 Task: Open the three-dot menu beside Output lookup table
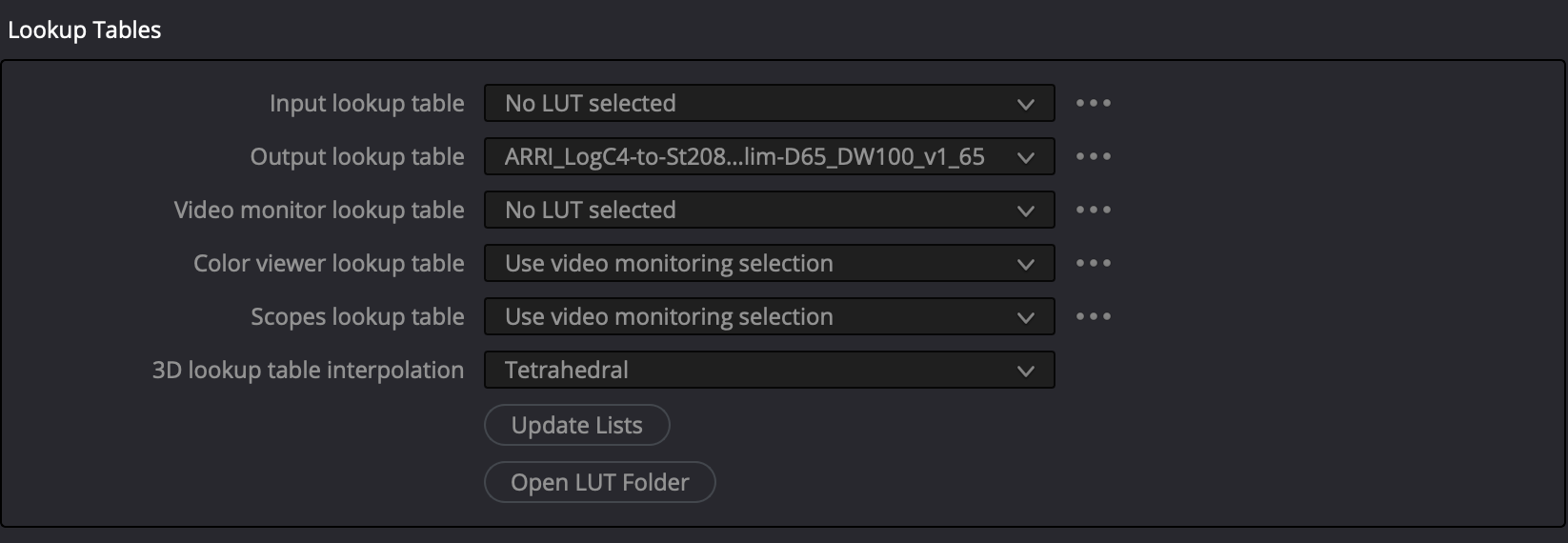pyautogui.click(x=1093, y=156)
